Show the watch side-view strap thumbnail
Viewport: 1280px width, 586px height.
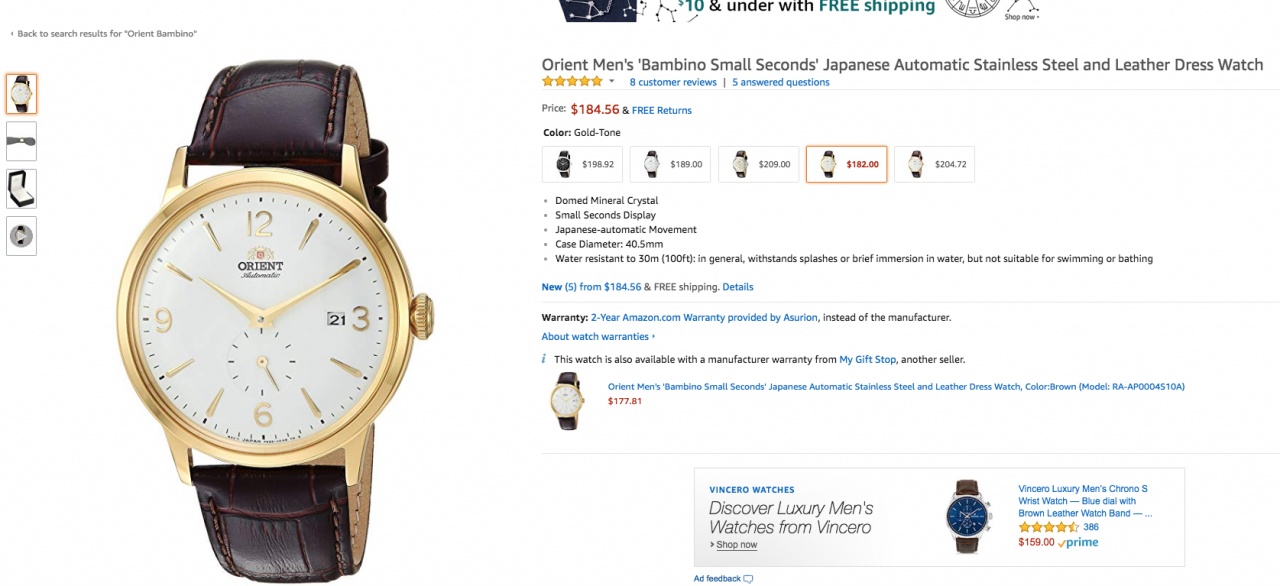point(21,142)
